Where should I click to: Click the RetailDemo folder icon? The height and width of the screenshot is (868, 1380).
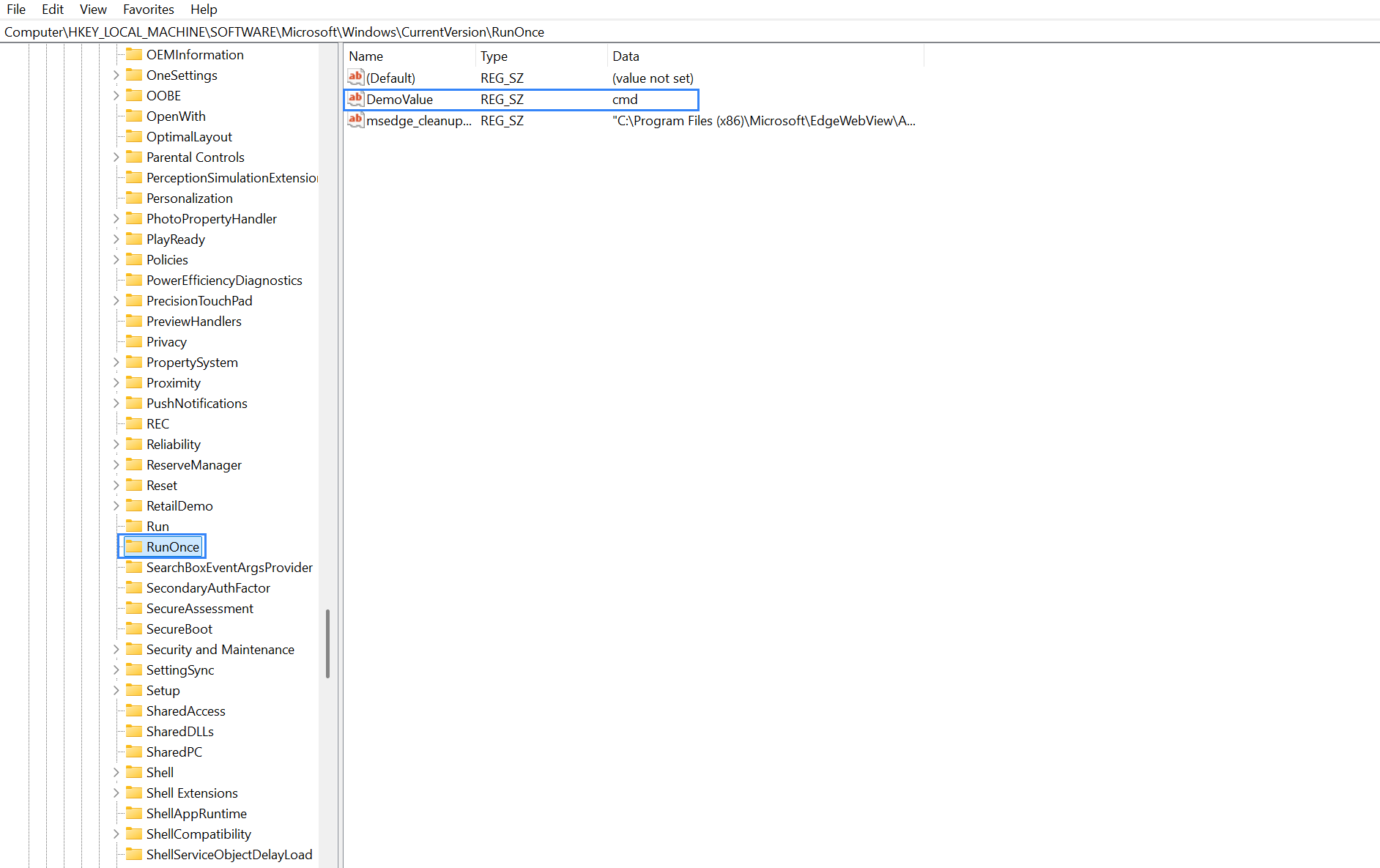(134, 505)
